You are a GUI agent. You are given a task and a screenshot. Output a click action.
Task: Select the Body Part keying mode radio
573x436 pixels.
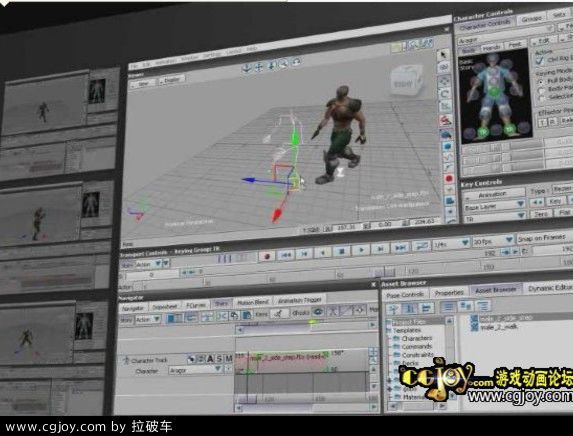point(542,90)
